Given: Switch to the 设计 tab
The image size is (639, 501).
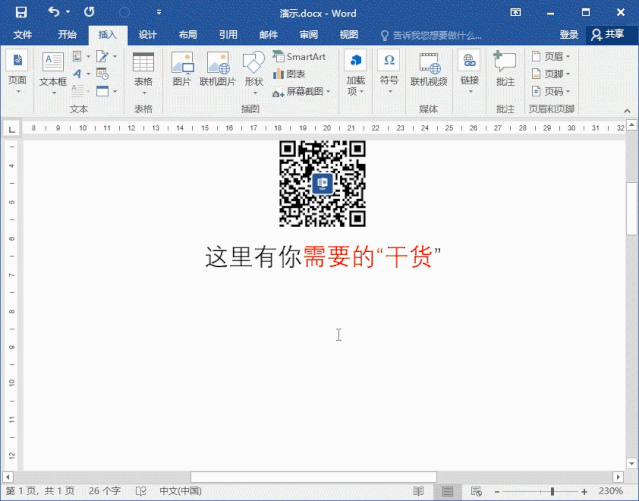Looking at the screenshot, I should pyautogui.click(x=148, y=35).
